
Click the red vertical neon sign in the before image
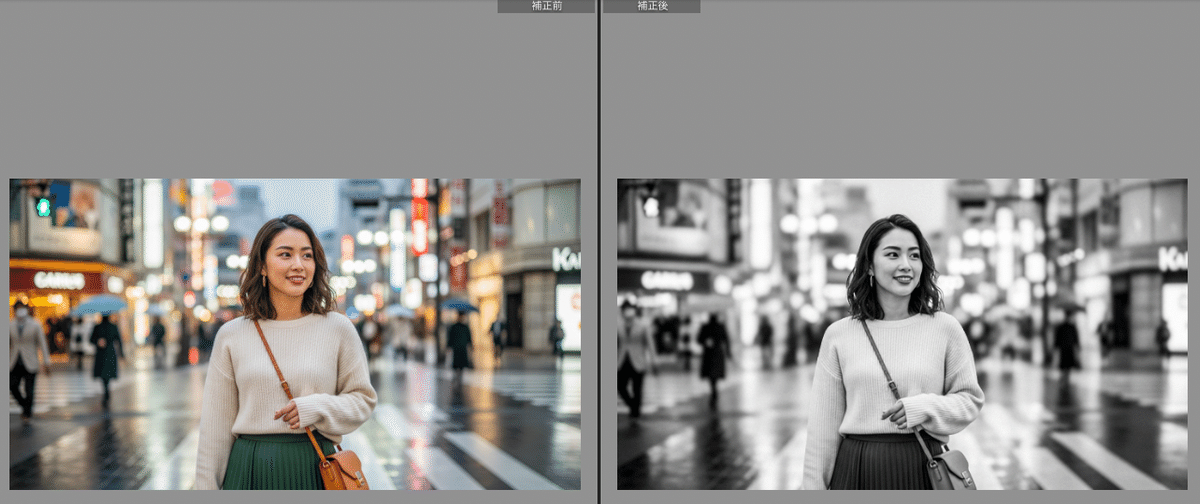point(420,217)
